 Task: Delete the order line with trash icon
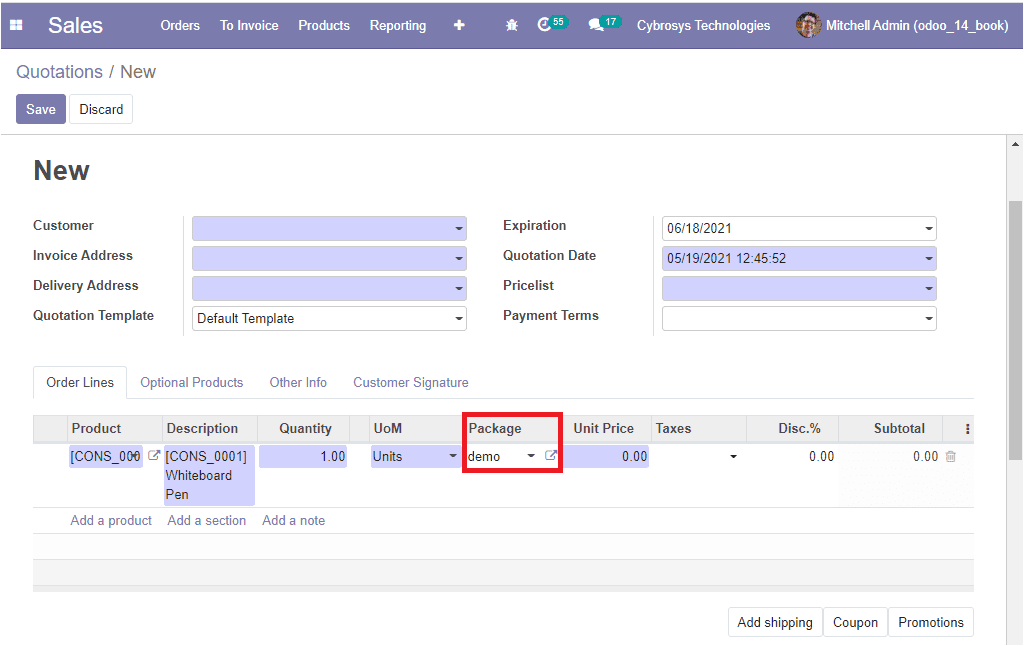tap(951, 457)
